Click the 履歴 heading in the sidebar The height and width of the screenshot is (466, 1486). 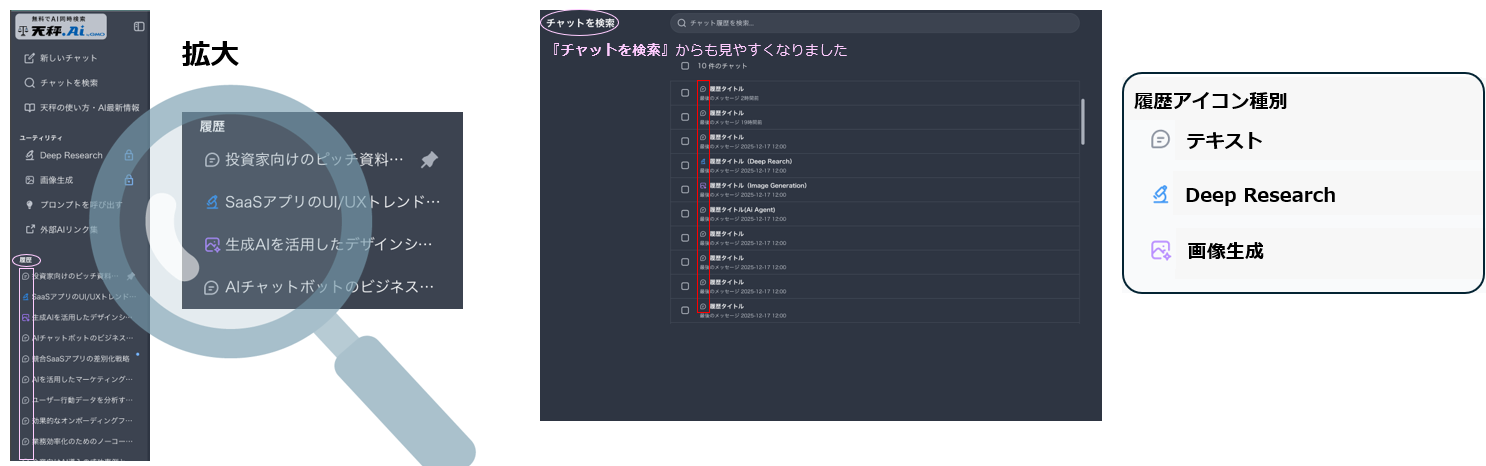(26, 260)
